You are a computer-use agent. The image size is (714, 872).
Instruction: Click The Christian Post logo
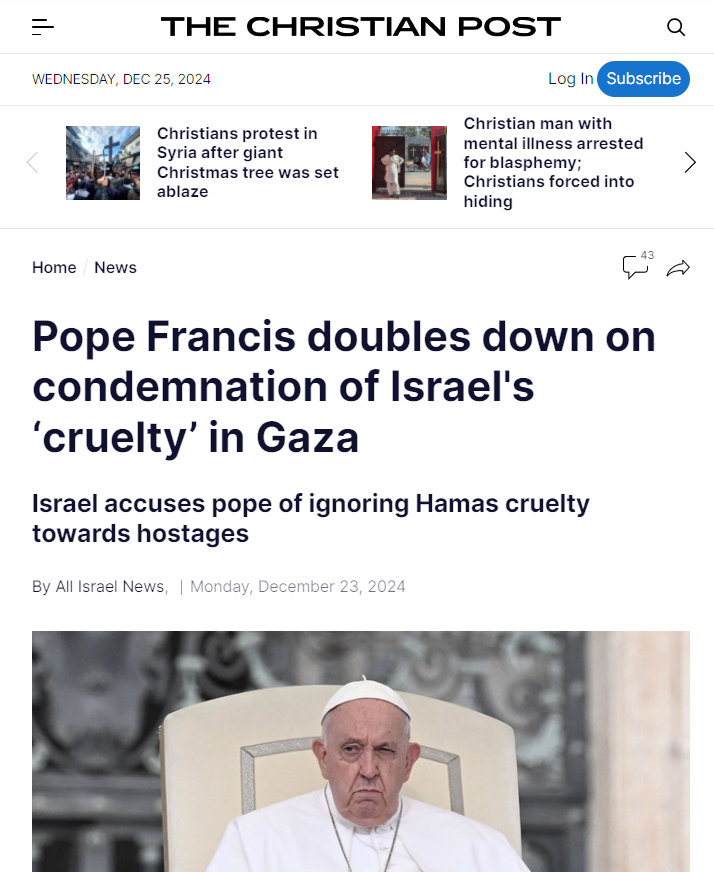click(x=361, y=27)
